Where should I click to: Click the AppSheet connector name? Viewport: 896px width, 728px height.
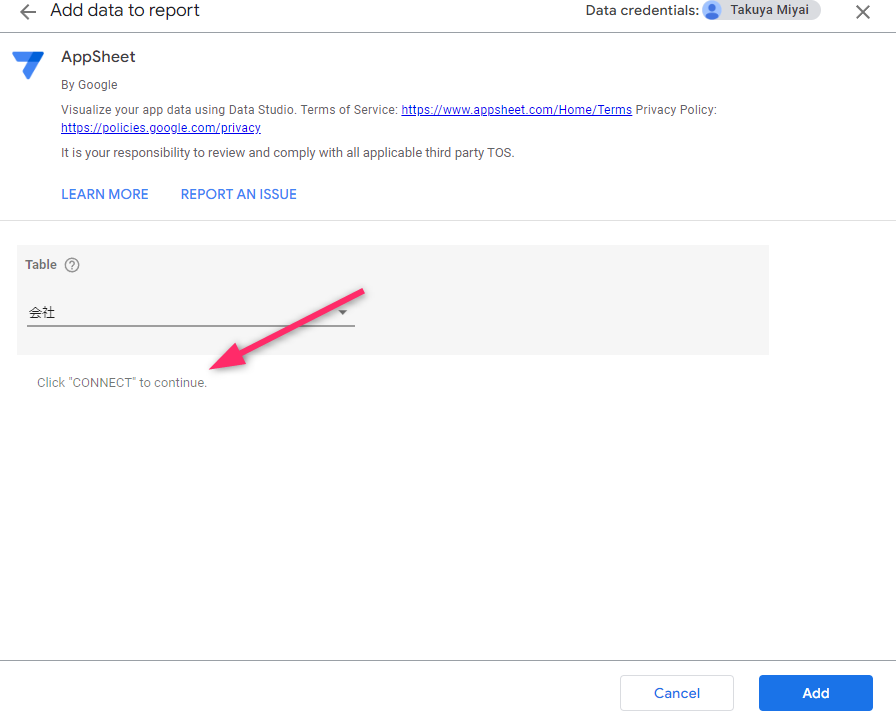coord(98,57)
